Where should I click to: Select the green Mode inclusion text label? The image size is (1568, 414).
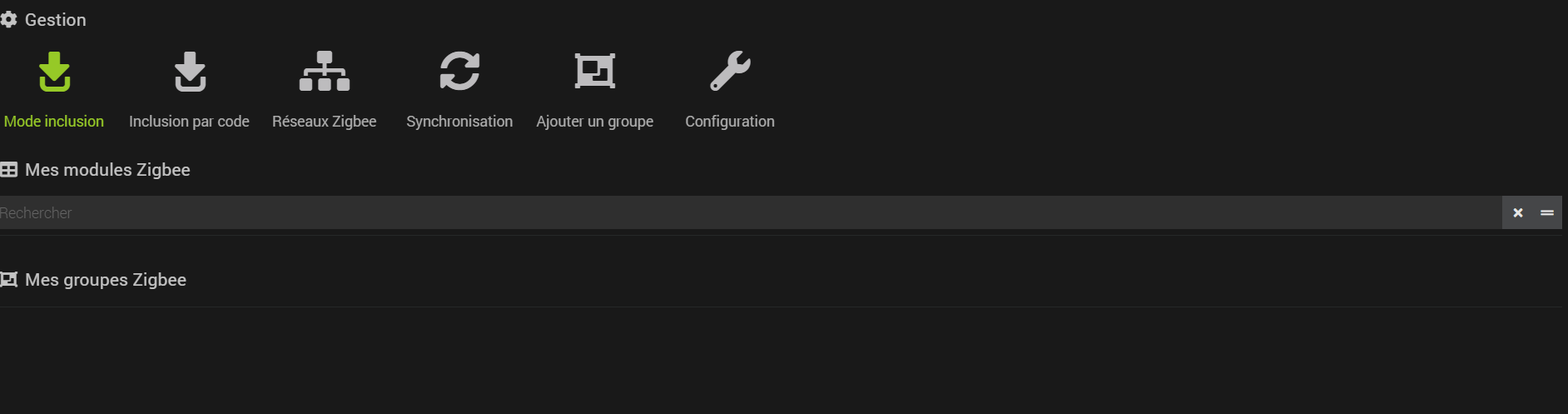[x=54, y=122]
